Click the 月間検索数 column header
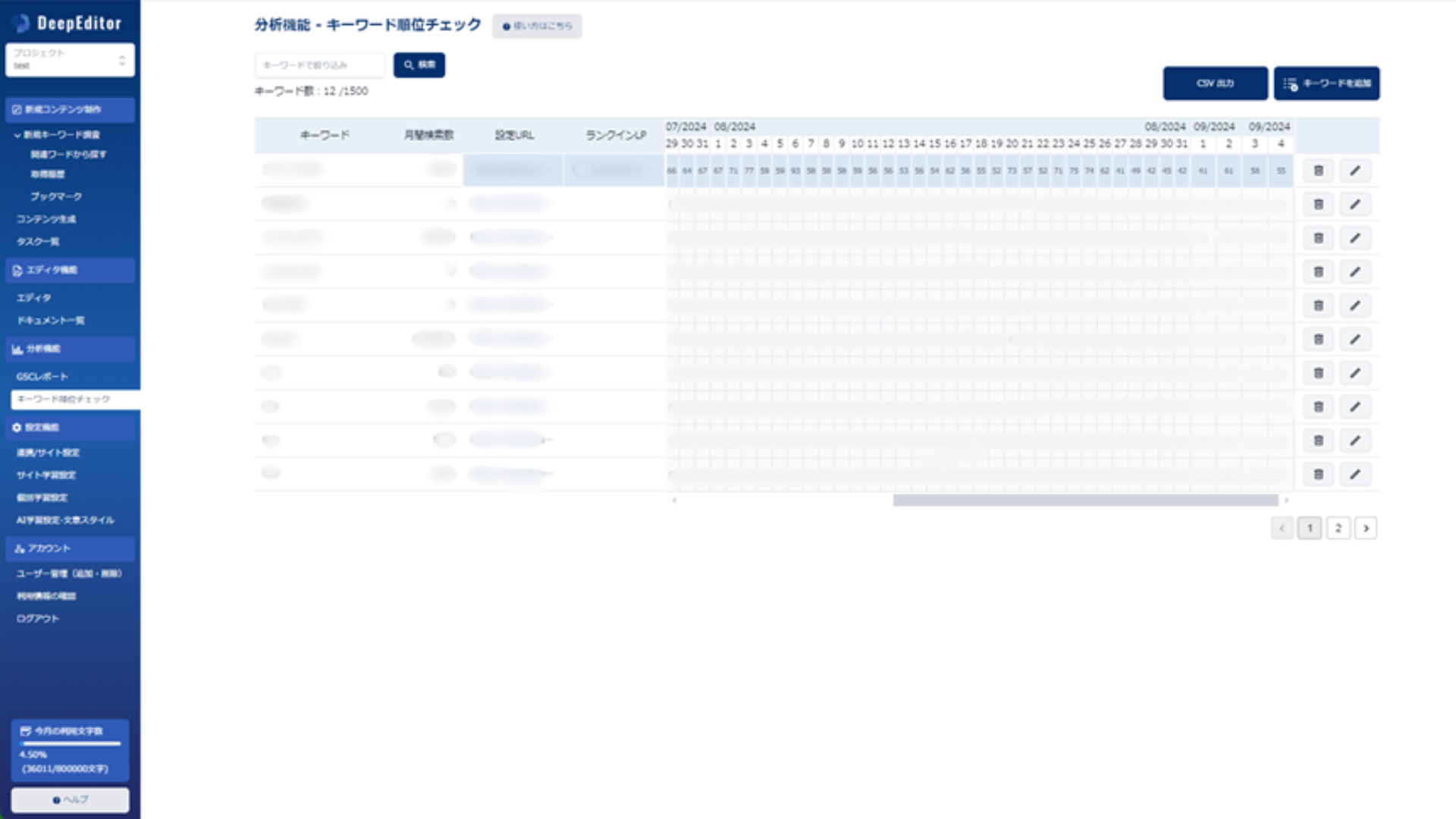 (428, 136)
